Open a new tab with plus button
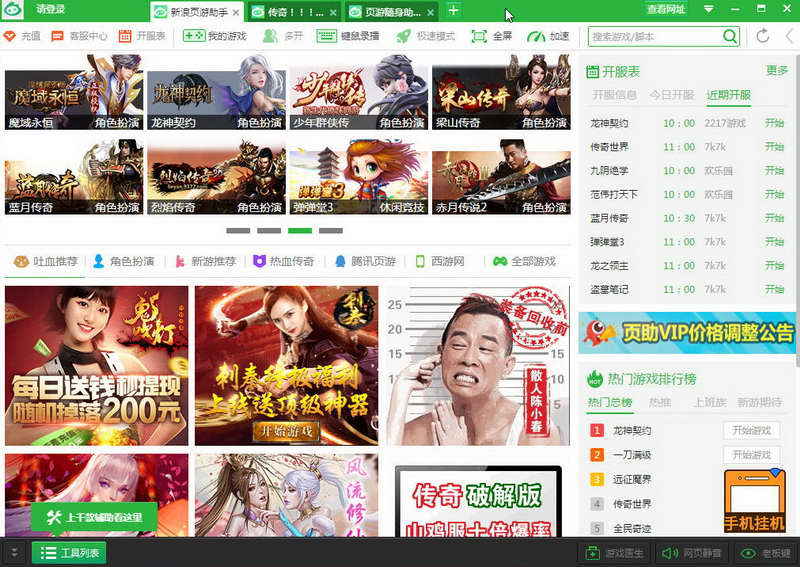 click(453, 10)
